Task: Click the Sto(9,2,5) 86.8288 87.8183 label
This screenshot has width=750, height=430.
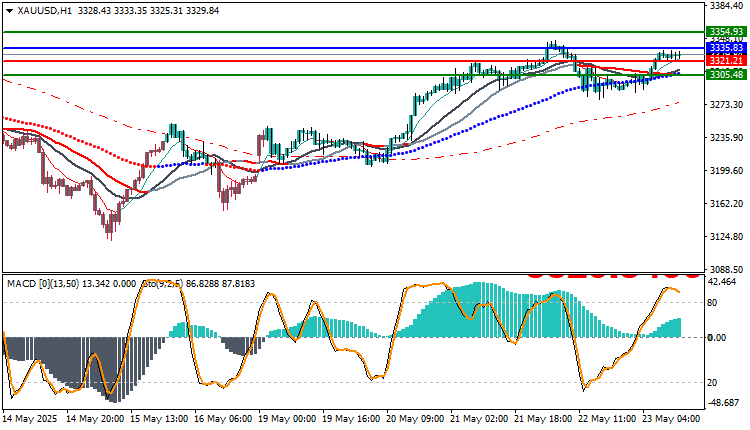Action: tap(199, 284)
